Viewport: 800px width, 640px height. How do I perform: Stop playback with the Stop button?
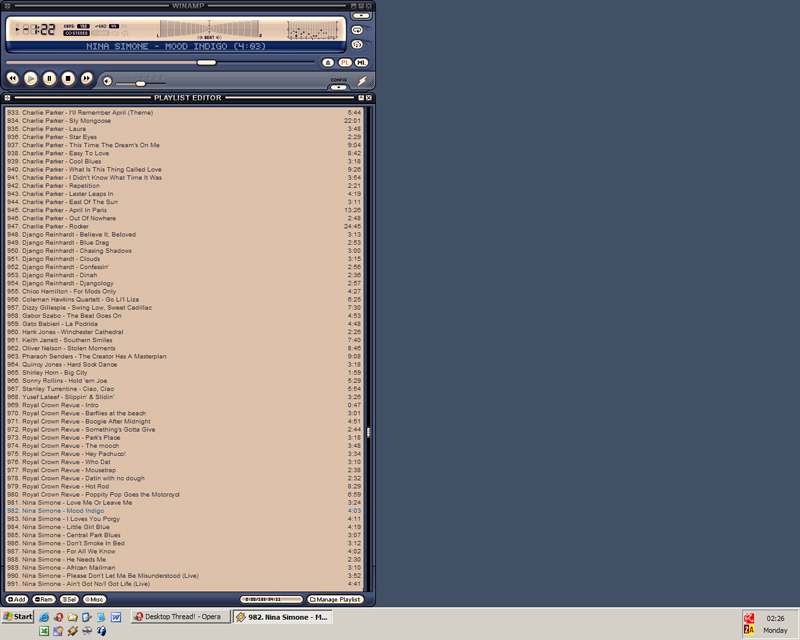[68, 78]
